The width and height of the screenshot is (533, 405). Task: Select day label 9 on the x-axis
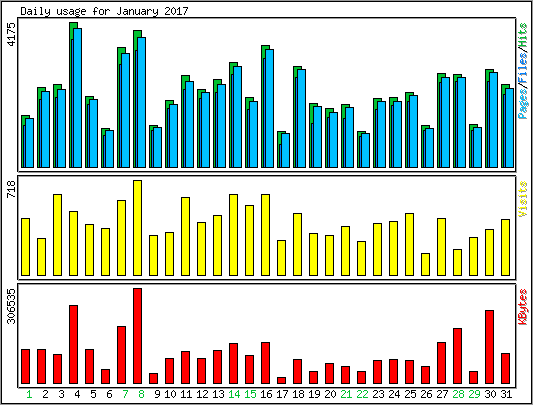click(x=157, y=394)
